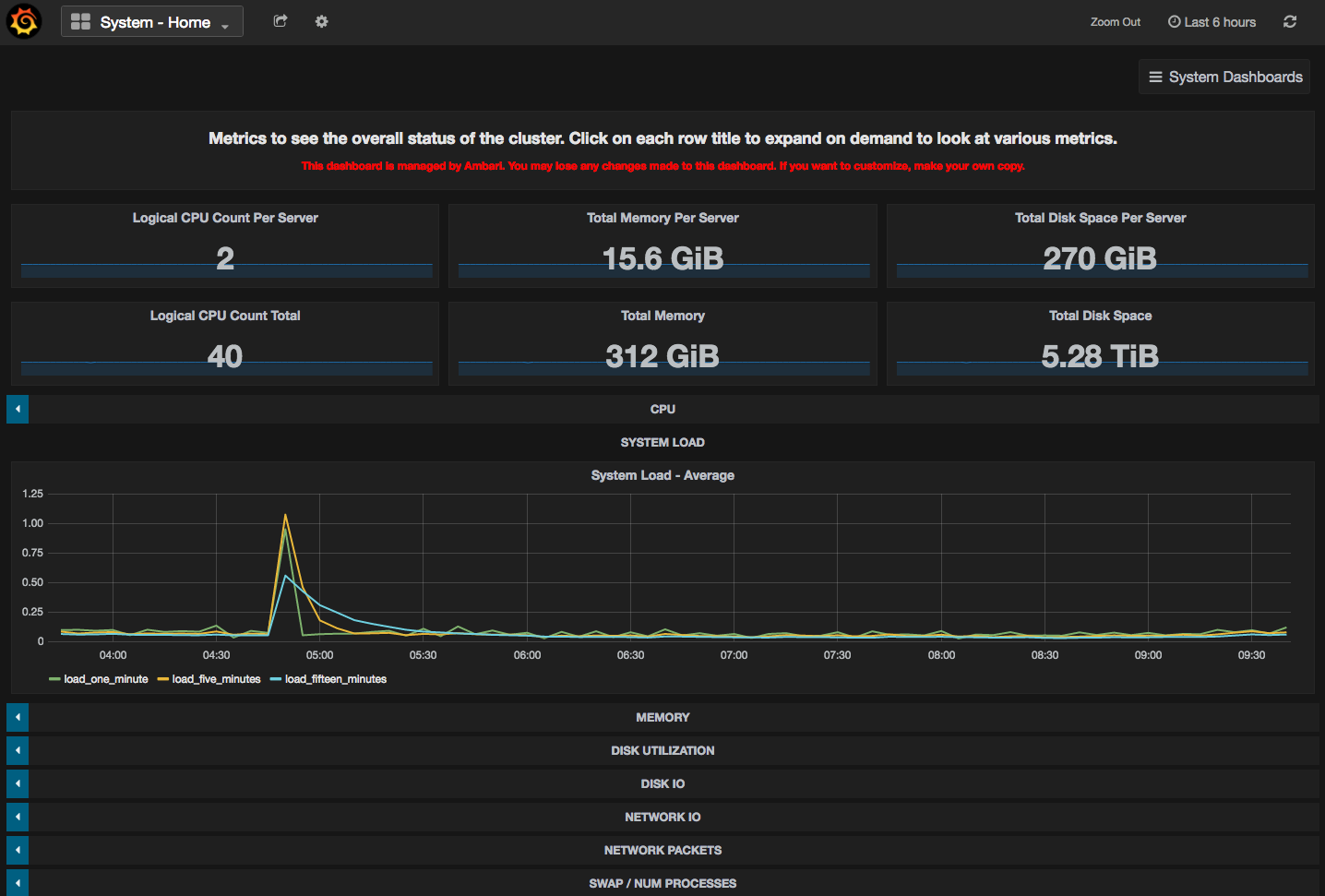Expand the NETWORK IO row arrow
The height and width of the screenshot is (896, 1325).
[x=18, y=817]
